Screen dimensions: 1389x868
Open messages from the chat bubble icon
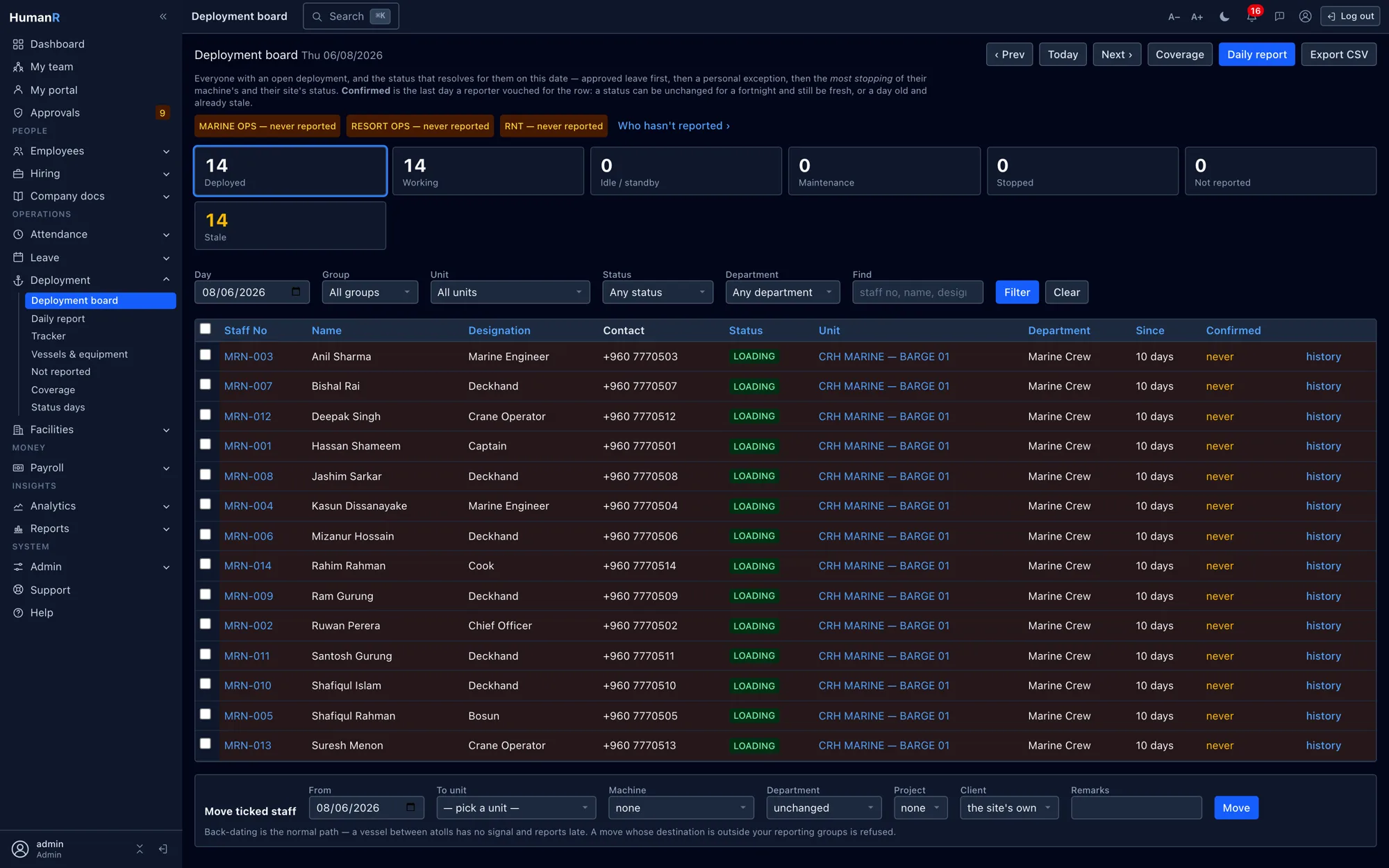point(1279,17)
